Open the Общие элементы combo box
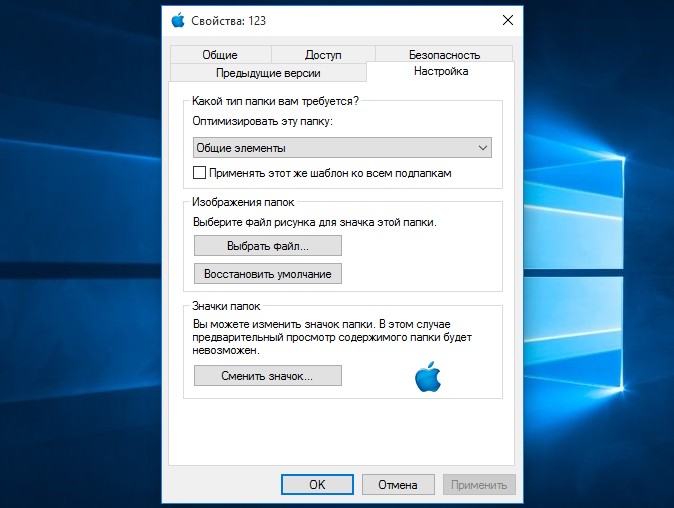This screenshot has height=508, width=674. tap(342, 148)
